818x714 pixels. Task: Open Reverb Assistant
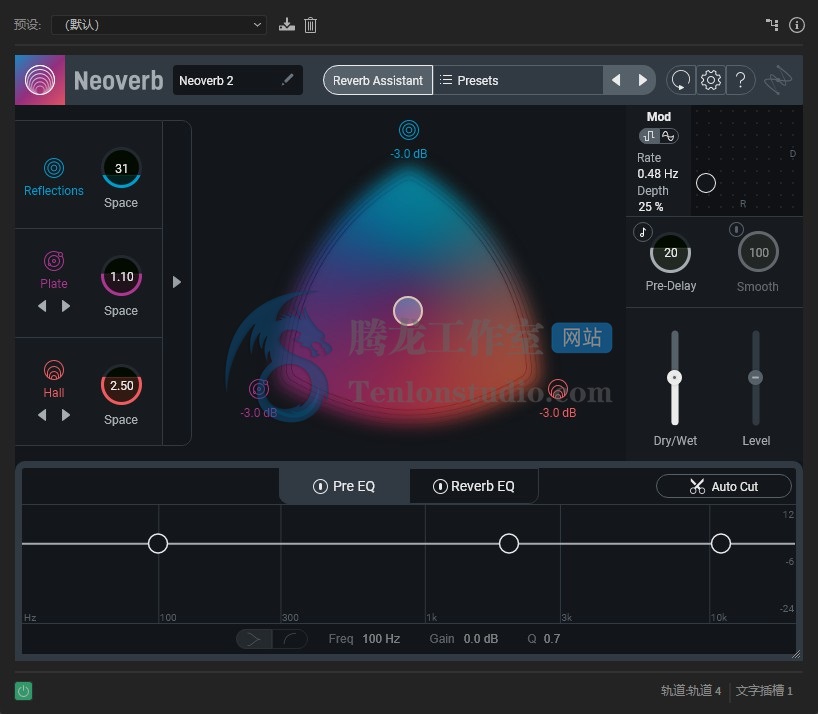click(378, 80)
